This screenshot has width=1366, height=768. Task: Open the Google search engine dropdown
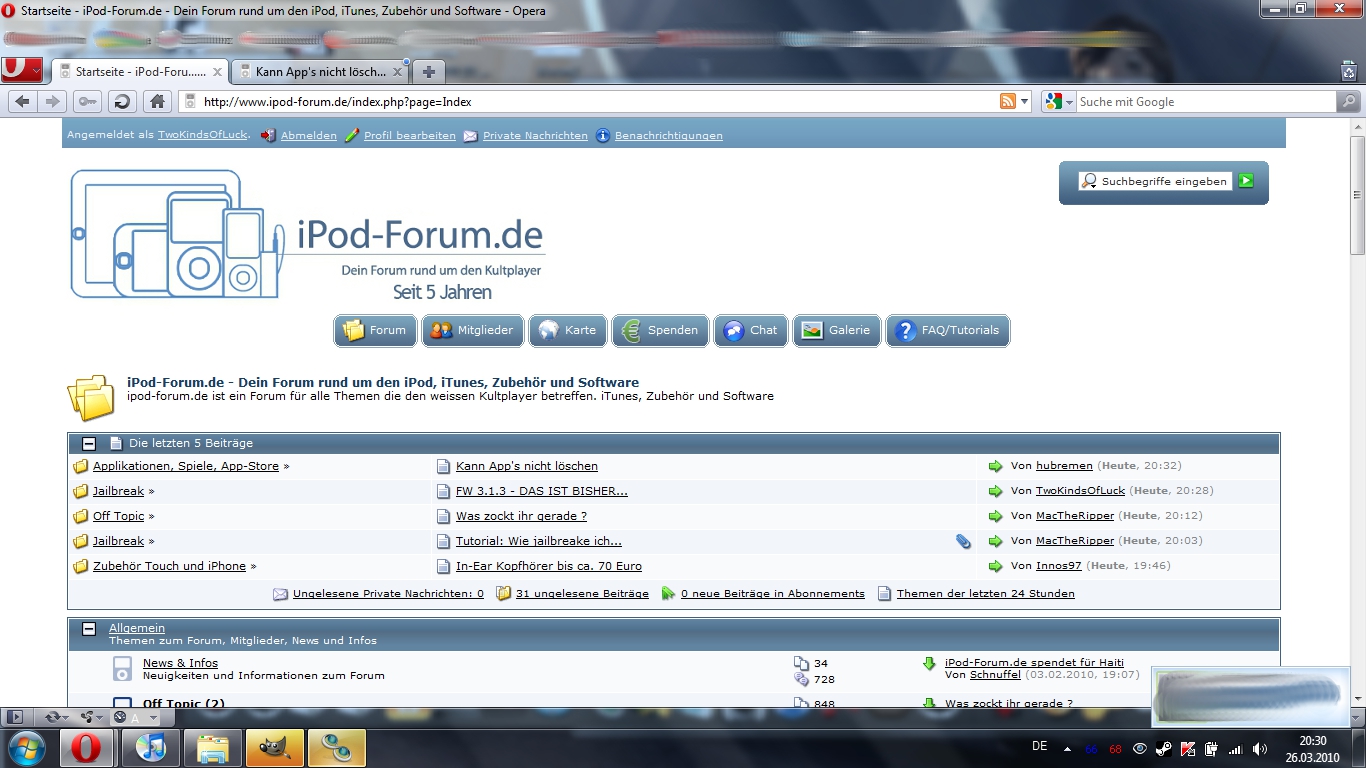coord(1058,101)
